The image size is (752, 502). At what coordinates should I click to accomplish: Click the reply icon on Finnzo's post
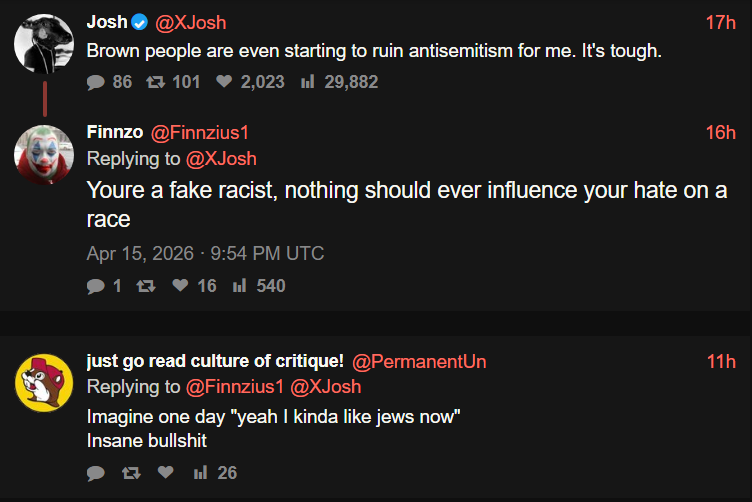point(96,286)
